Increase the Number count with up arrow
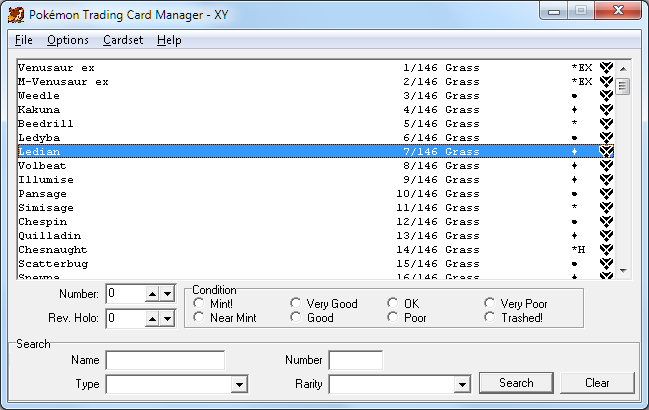Image resolution: width=649 pixels, height=410 pixels. [152, 294]
